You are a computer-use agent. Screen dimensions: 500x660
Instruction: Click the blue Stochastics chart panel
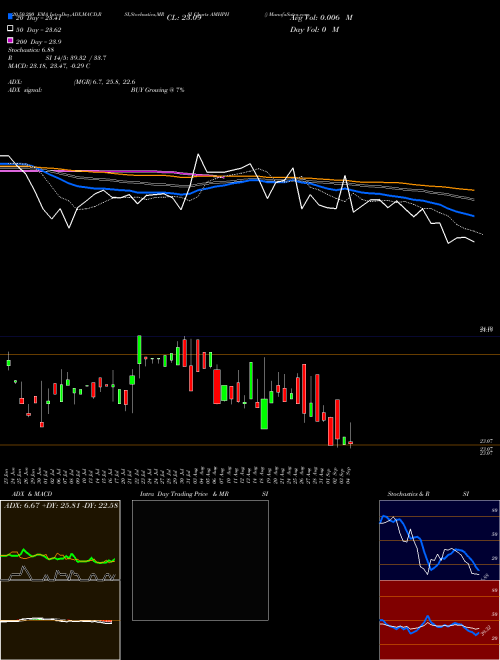[x=439, y=540]
